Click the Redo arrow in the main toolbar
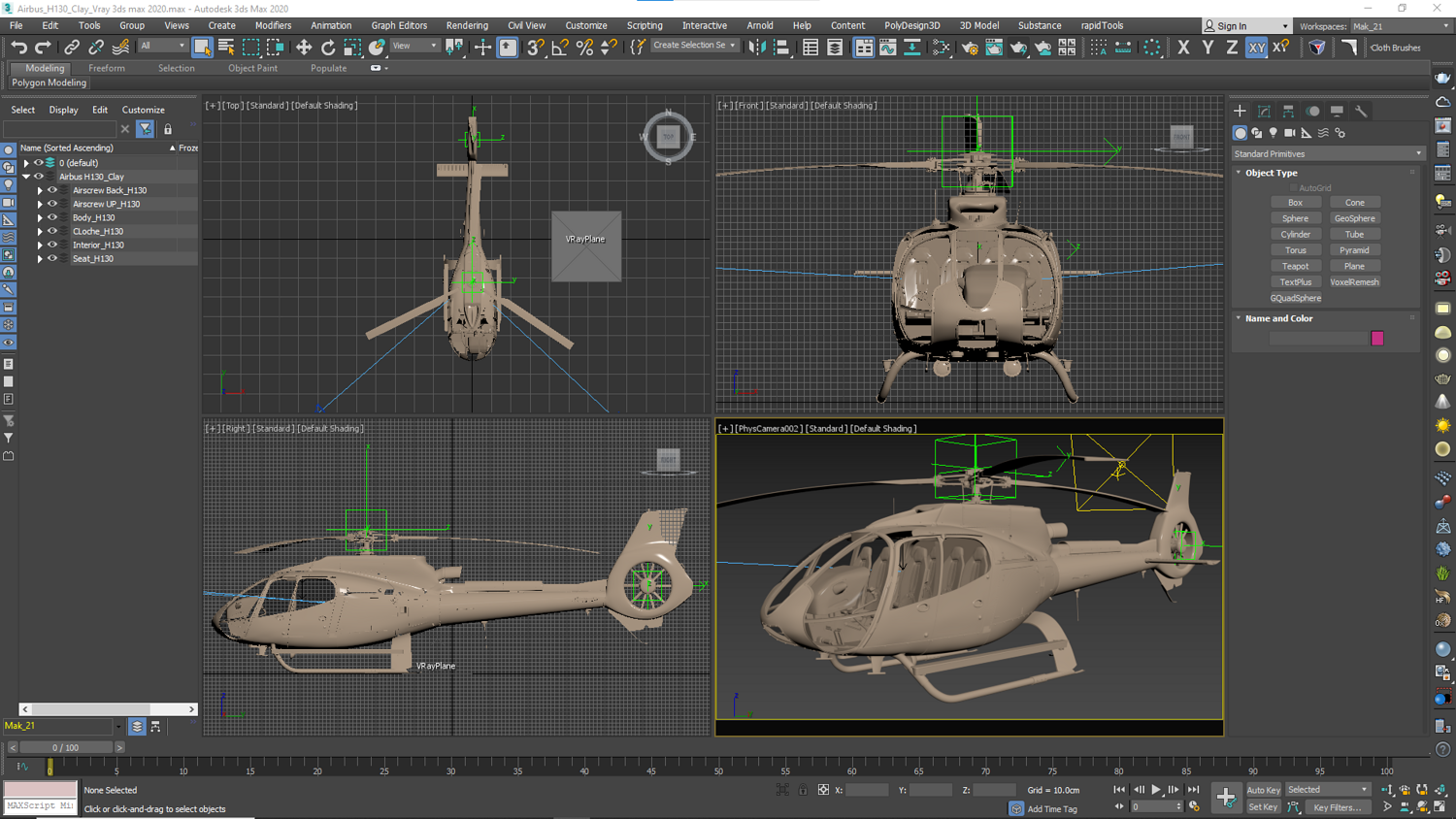 coord(43,48)
